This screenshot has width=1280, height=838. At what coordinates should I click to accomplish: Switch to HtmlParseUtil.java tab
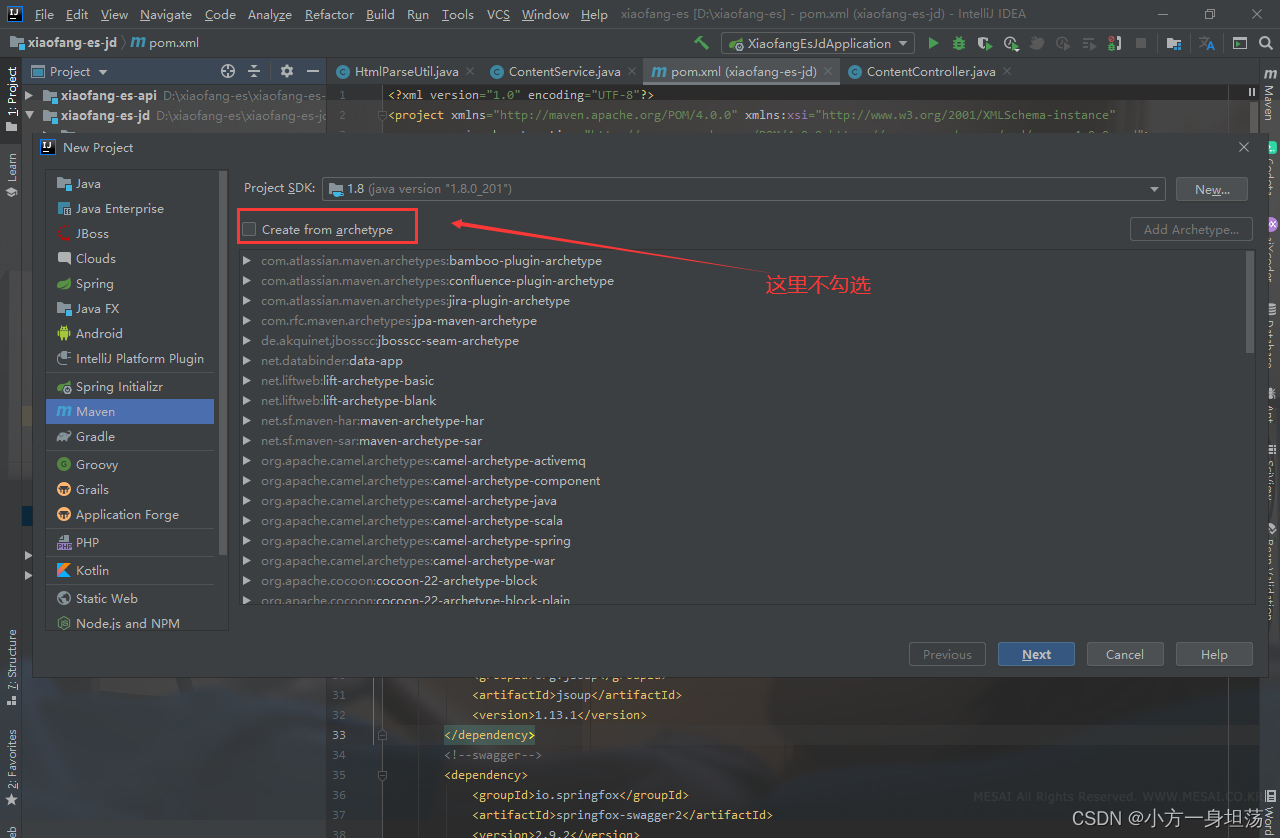406,71
